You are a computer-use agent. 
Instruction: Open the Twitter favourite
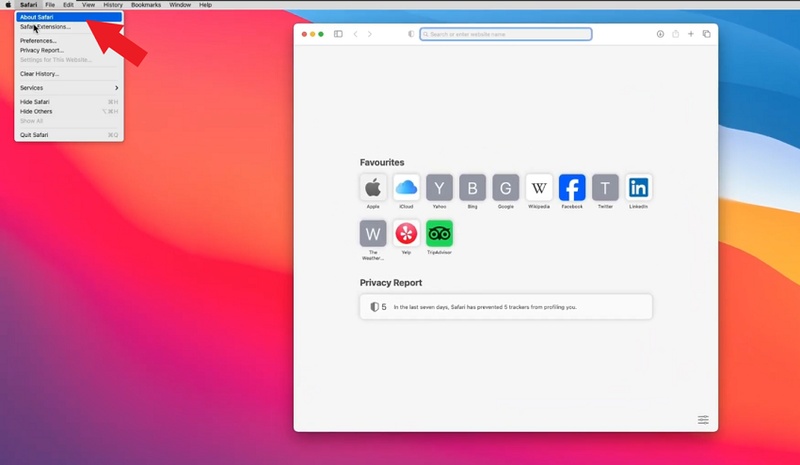605,188
